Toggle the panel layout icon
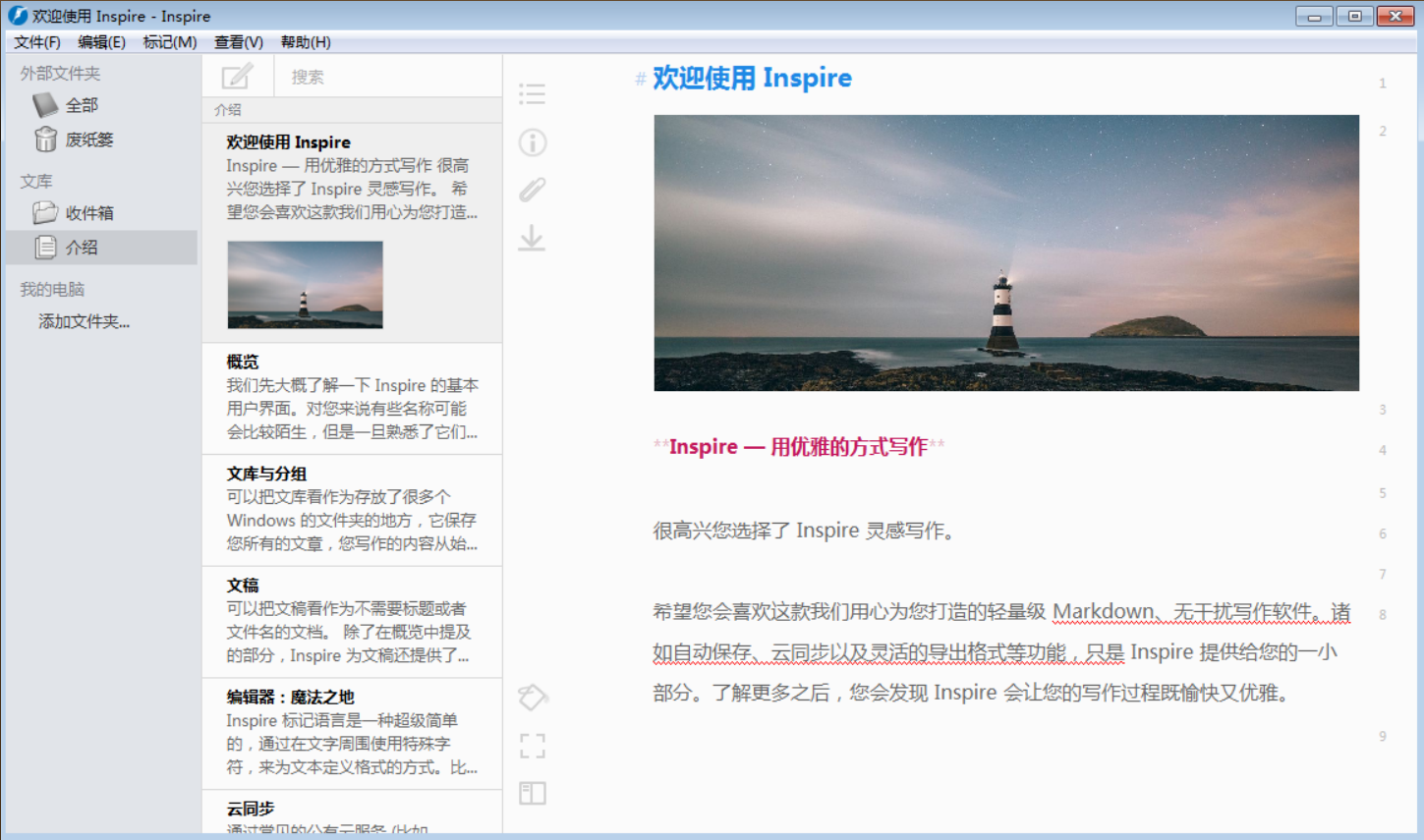This screenshot has width=1424, height=840. point(532,793)
